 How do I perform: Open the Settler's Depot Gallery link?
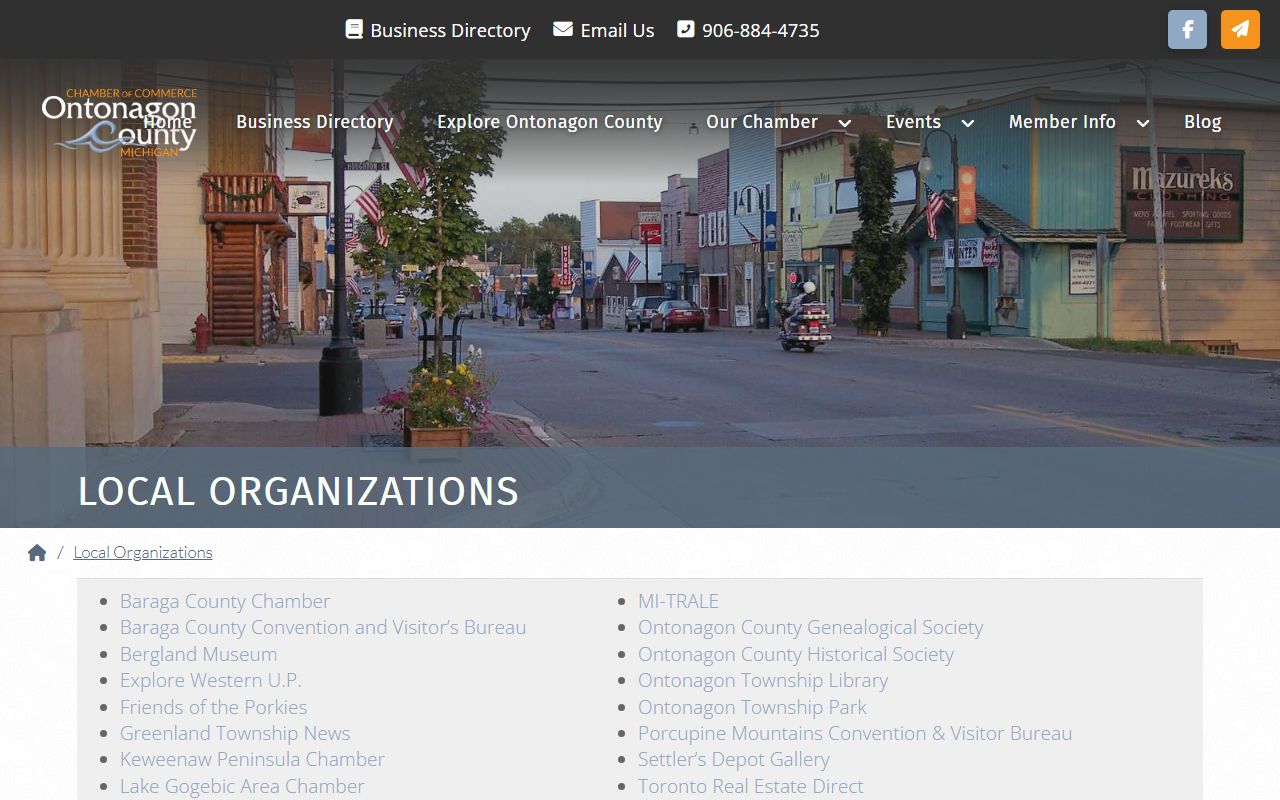[734, 759]
